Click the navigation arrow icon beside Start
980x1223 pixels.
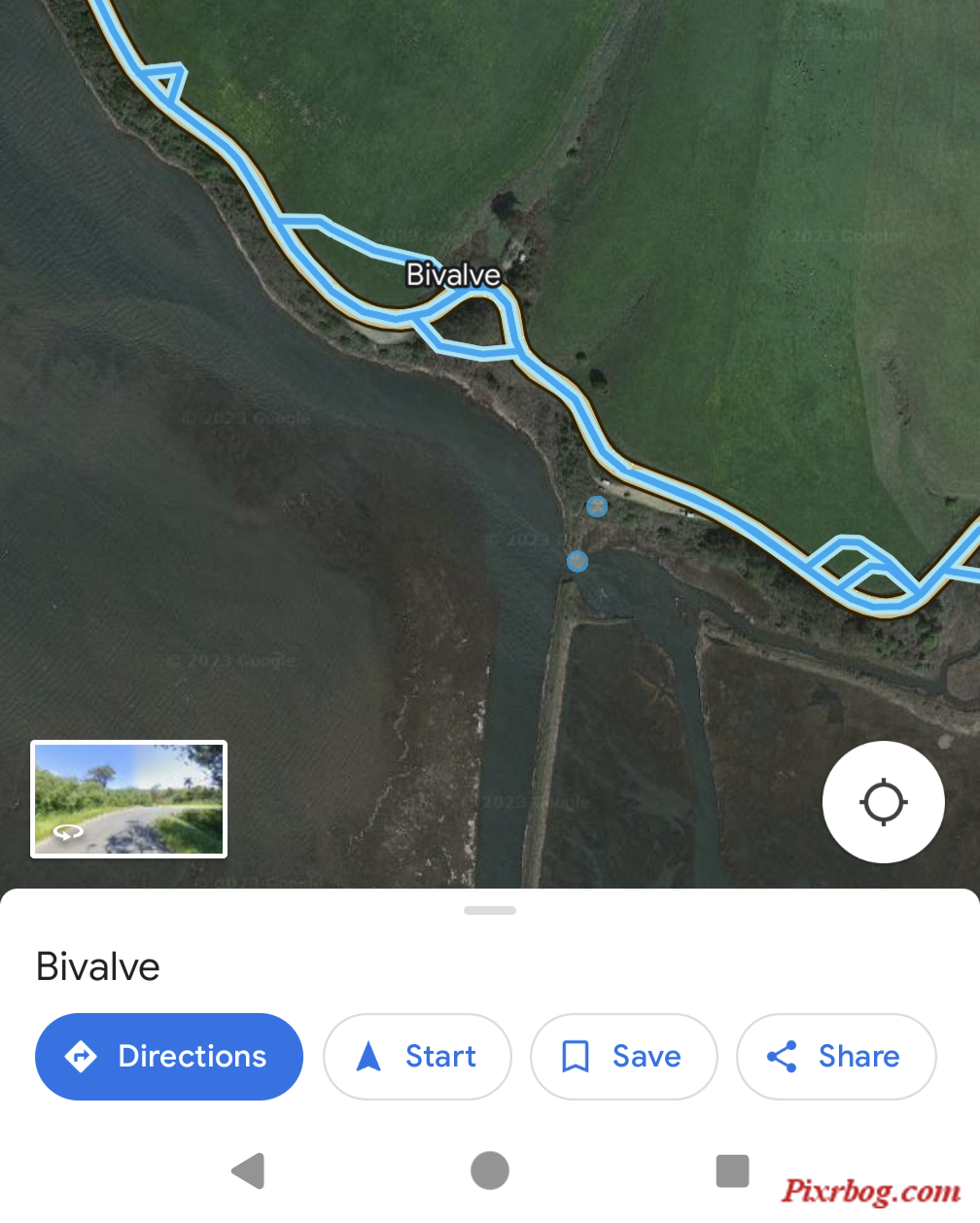pyautogui.click(x=368, y=1056)
